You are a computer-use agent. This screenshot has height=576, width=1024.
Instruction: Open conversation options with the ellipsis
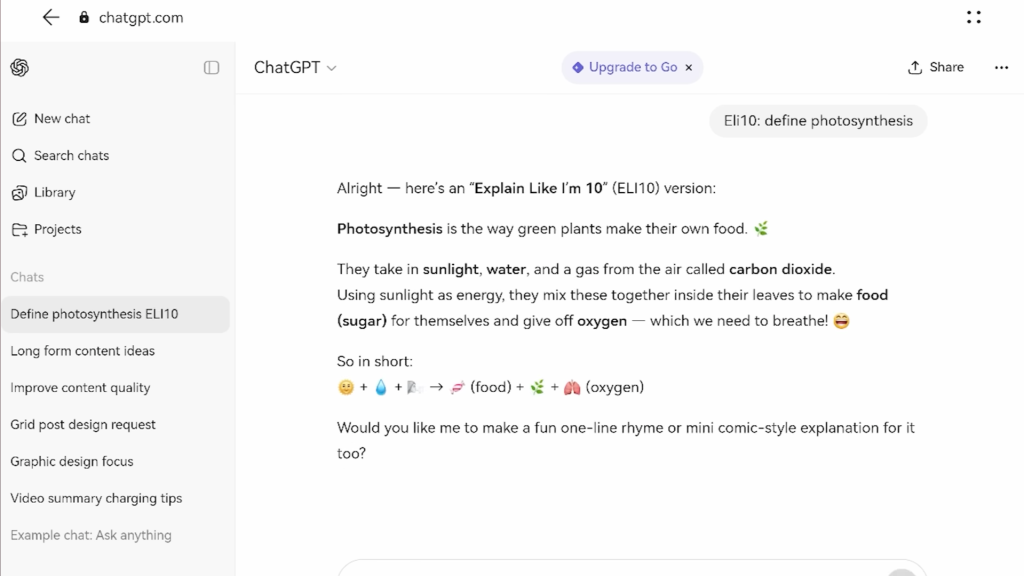(x=1001, y=67)
